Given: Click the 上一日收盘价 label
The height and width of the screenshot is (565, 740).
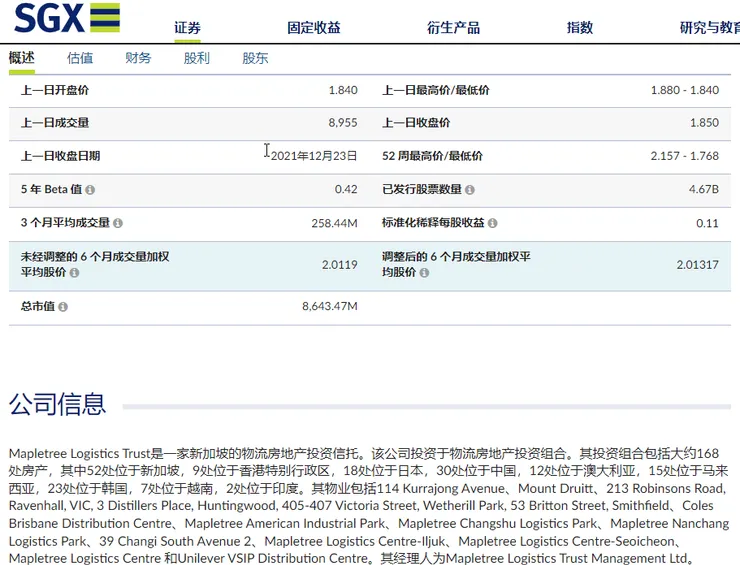Looking at the screenshot, I should pyautogui.click(x=416, y=123).
